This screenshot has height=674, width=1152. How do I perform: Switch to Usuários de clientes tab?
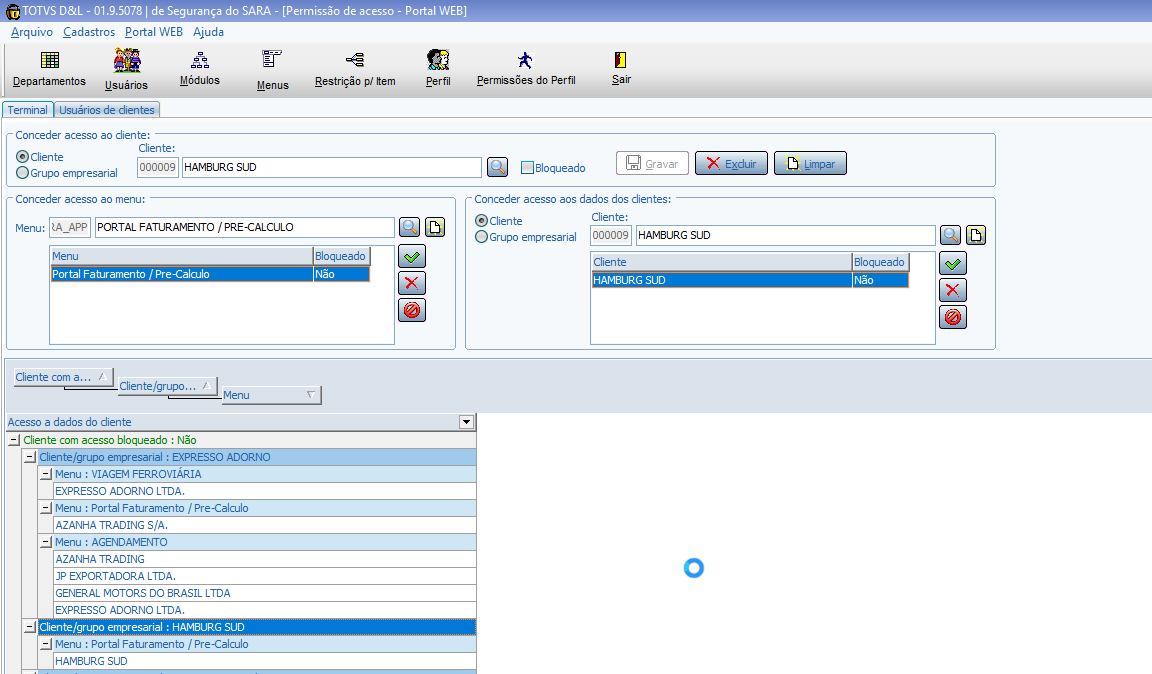pyautogui.click(x=107, y=110)
